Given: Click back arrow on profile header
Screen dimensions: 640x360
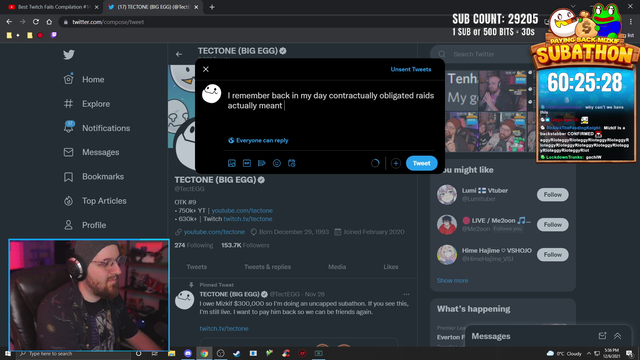Looking at the screenshot, I should pos(179,54).
